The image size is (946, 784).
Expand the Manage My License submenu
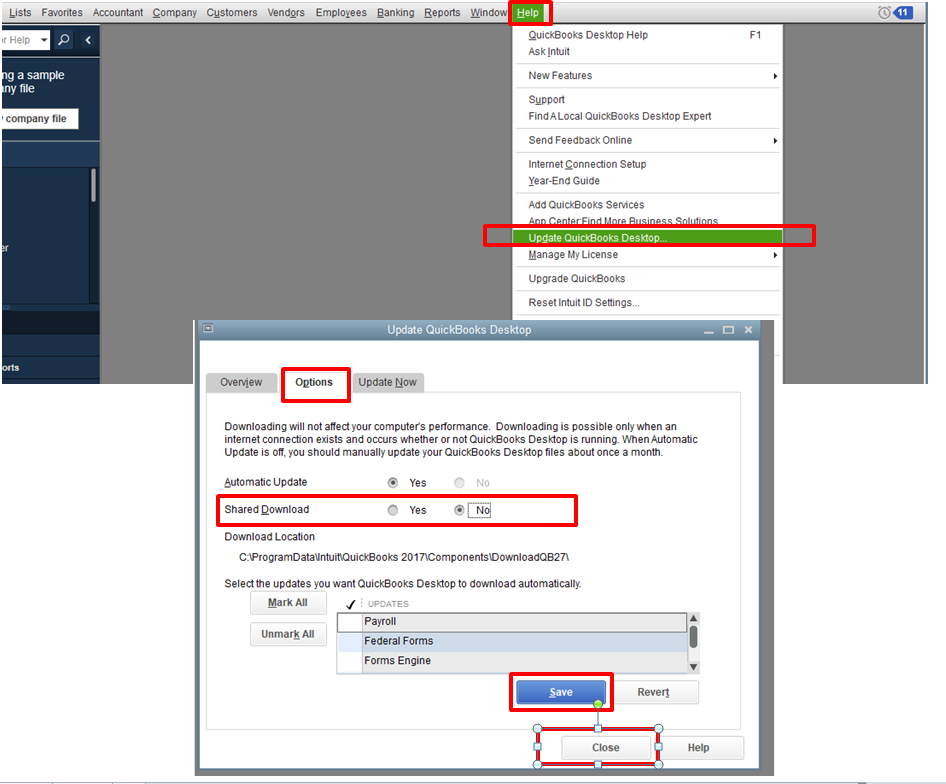[775, 255]
